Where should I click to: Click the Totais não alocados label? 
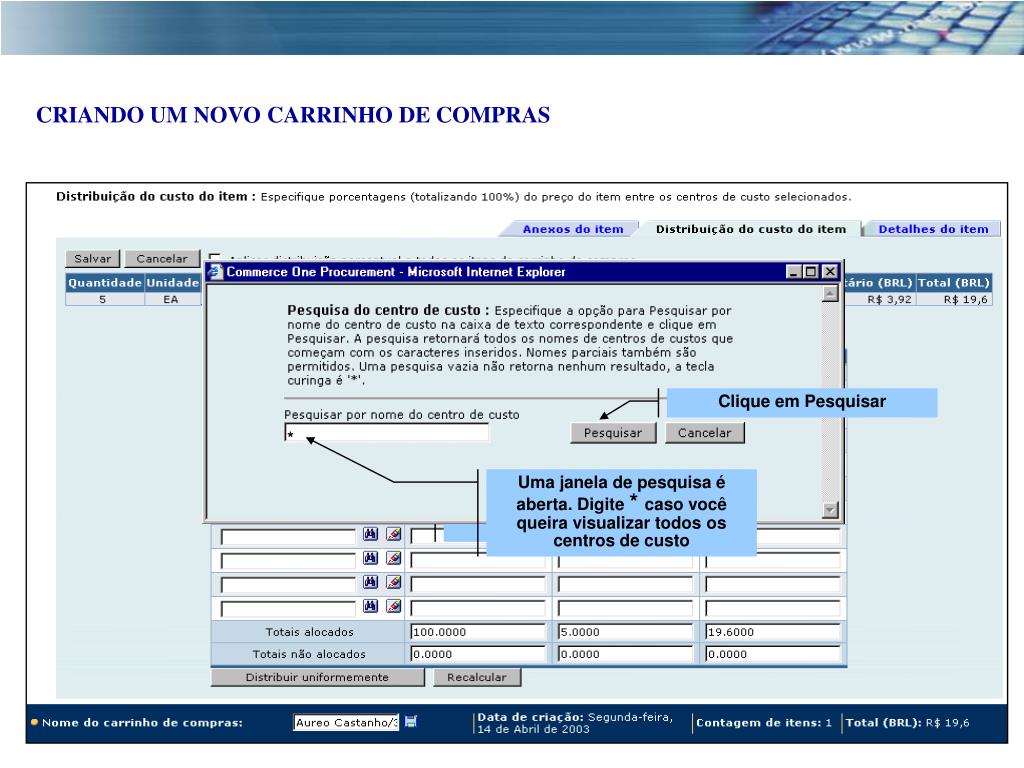point(309,654)
